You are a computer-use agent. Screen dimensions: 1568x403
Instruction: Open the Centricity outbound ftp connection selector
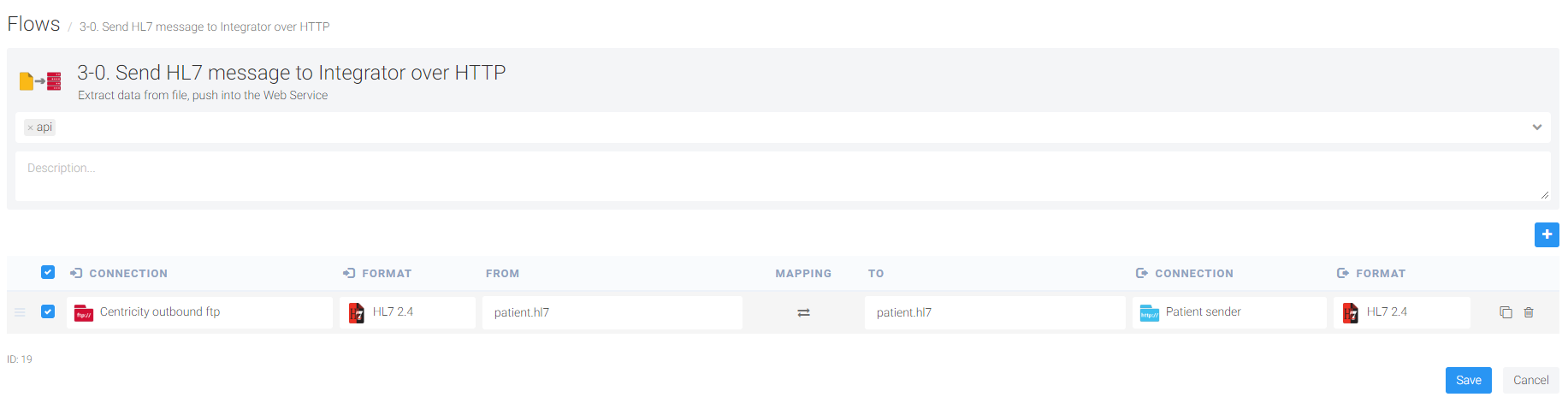200,312
